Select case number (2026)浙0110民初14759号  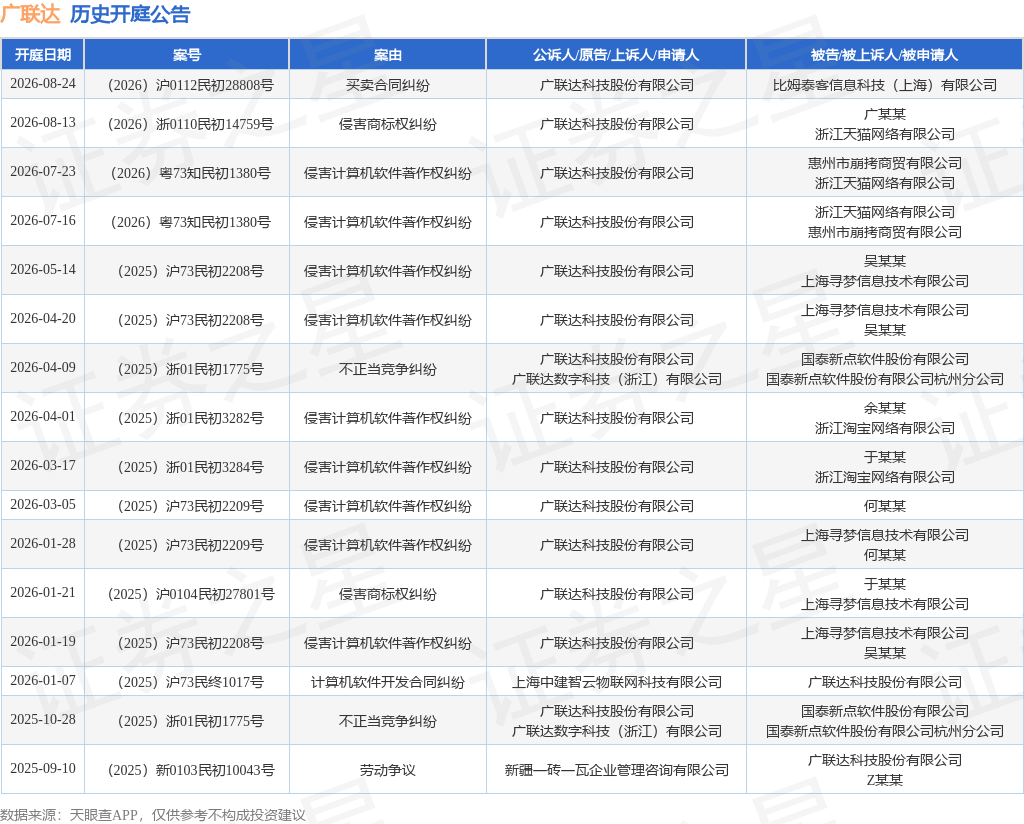(189, 124)
